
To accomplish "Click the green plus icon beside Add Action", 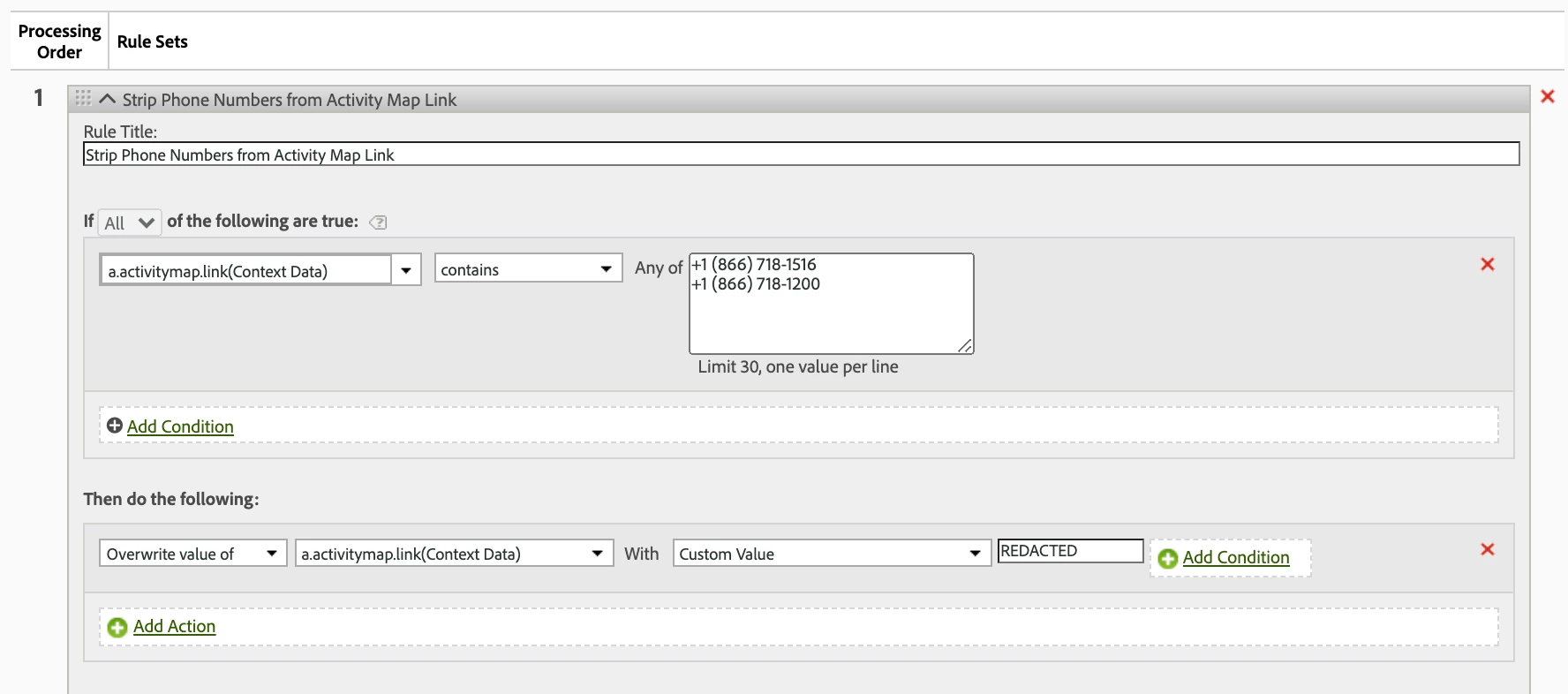I will tap(117, 627).
